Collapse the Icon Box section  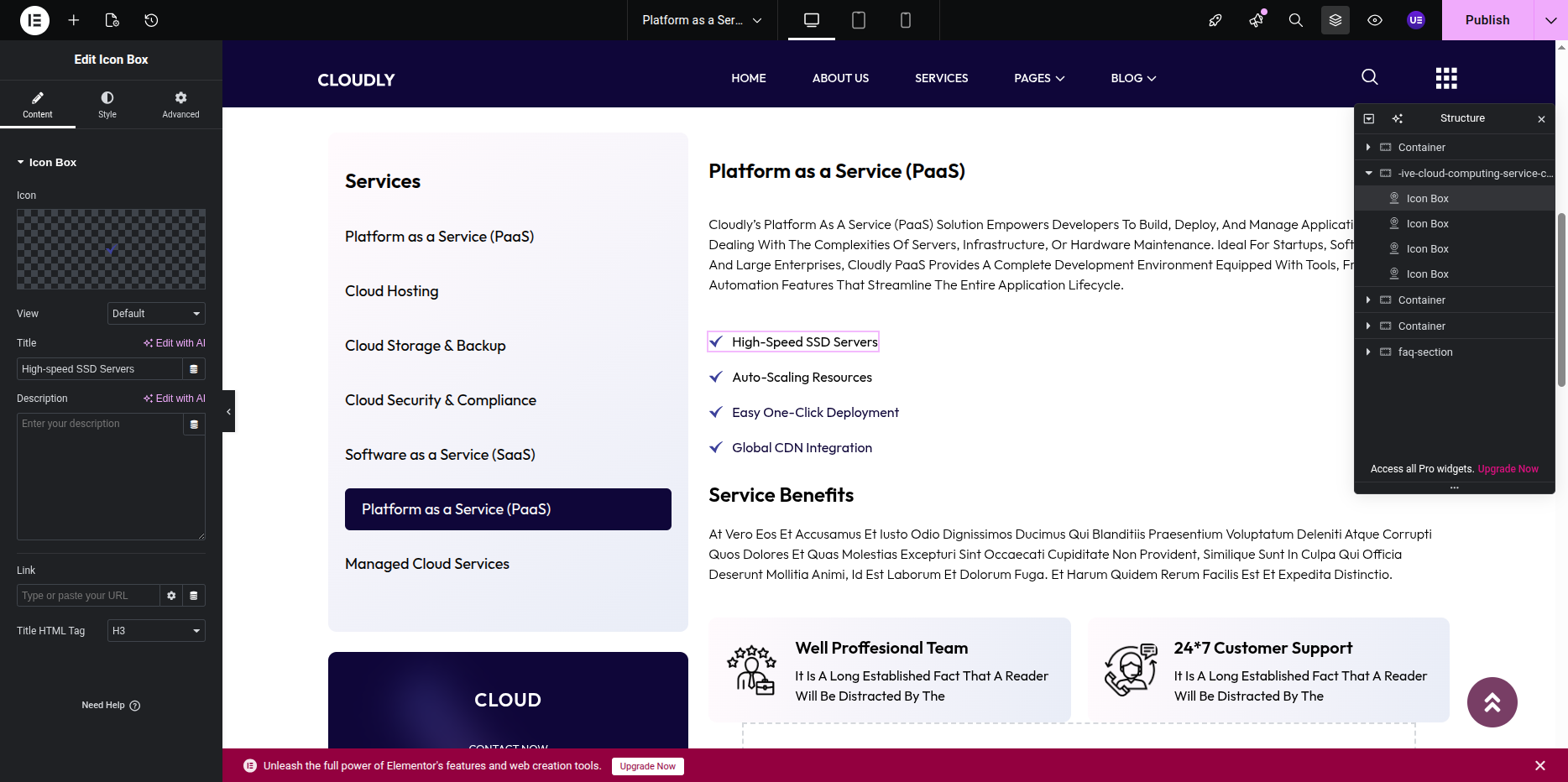pyautogui.click(x=47, y=162)
